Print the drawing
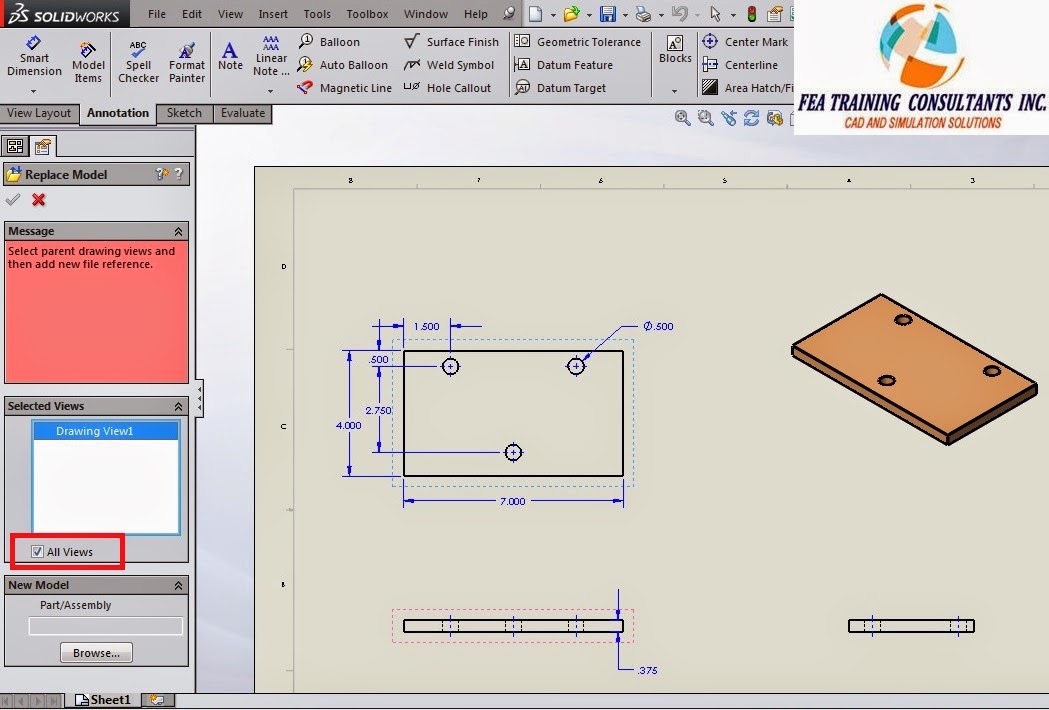1049x710 pixels. [643, 14]
